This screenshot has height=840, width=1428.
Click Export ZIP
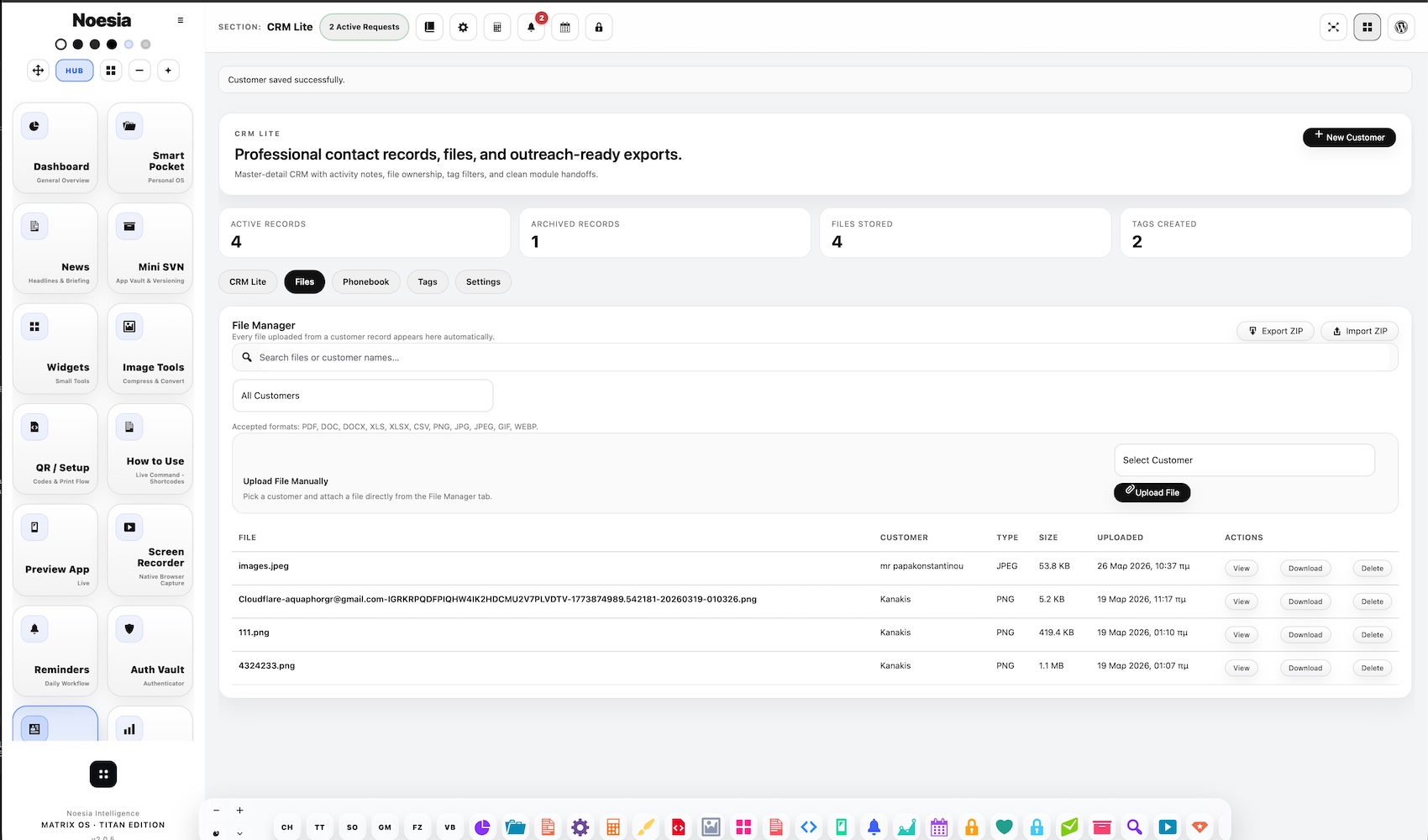tap(1275, 331)
